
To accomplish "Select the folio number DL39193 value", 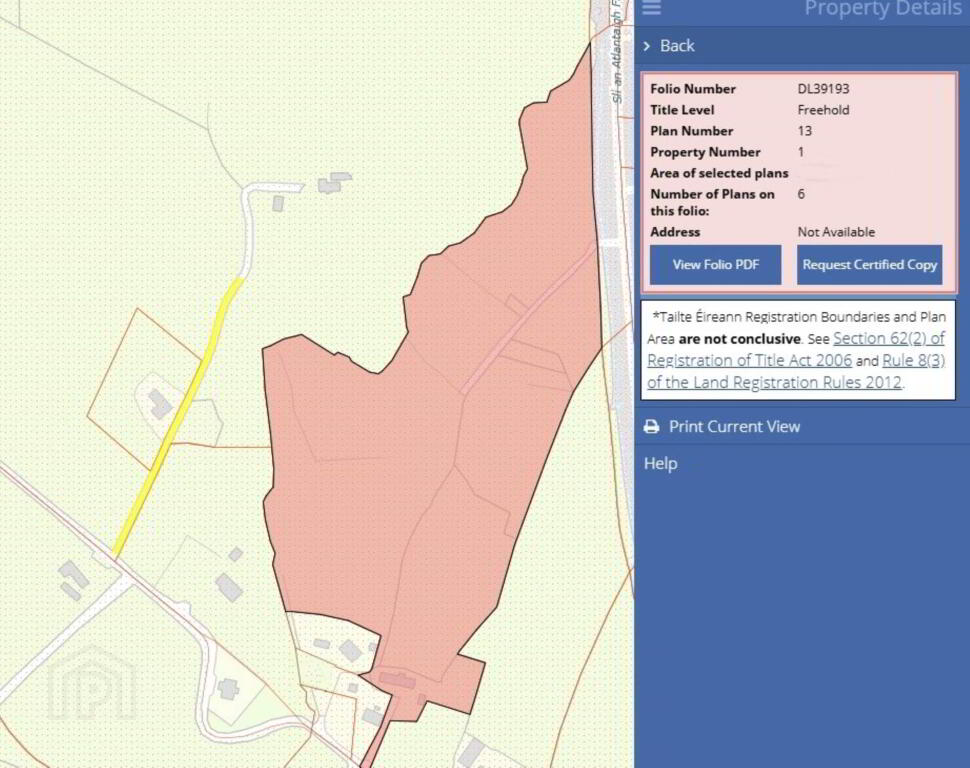I will (823, 89).
